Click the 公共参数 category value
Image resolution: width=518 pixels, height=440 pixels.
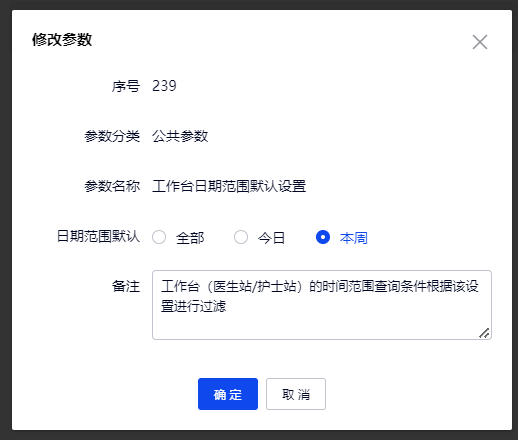click(x=180, y=136)
